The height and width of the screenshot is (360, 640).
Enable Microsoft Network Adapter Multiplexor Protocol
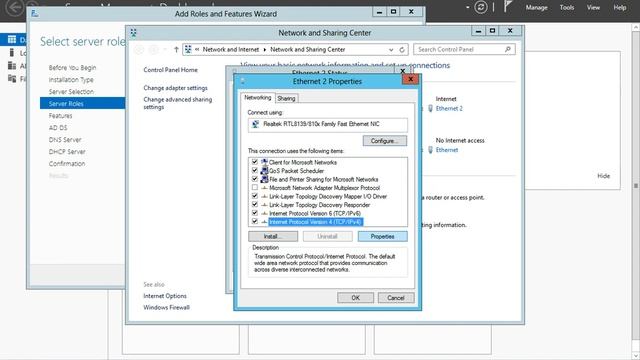pos(255,188)
